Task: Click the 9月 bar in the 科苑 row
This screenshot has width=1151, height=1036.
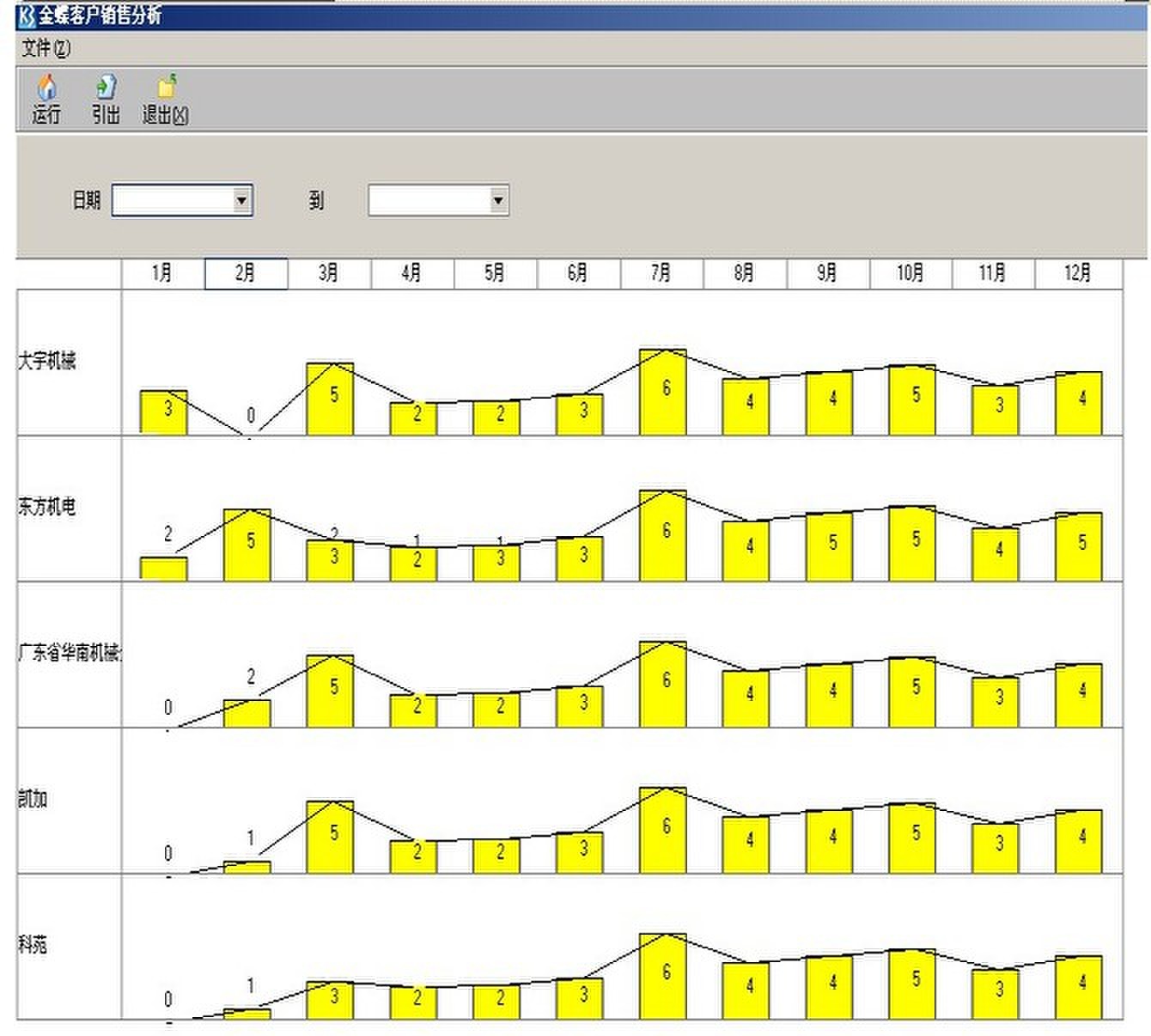Action: tap(829, 987)
